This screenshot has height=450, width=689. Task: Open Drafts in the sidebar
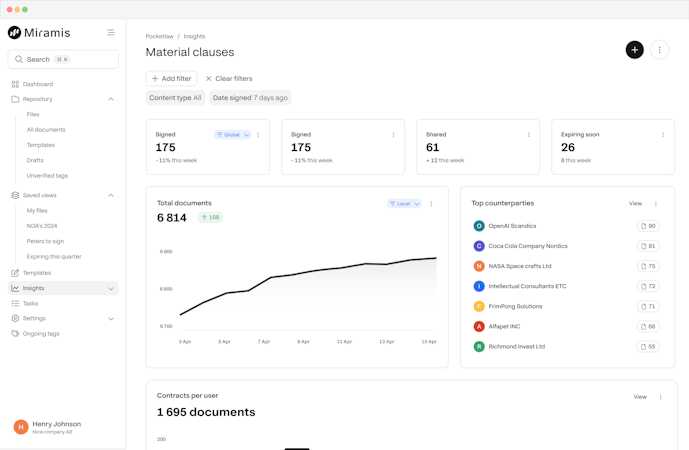tap(35, 160)
